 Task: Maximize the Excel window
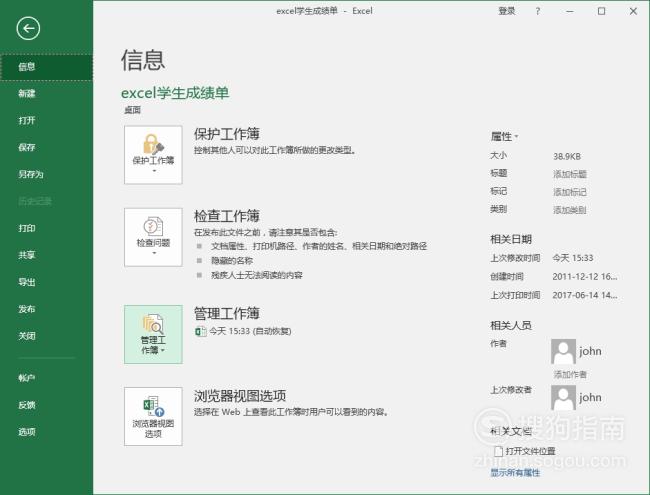click(601, 11)
